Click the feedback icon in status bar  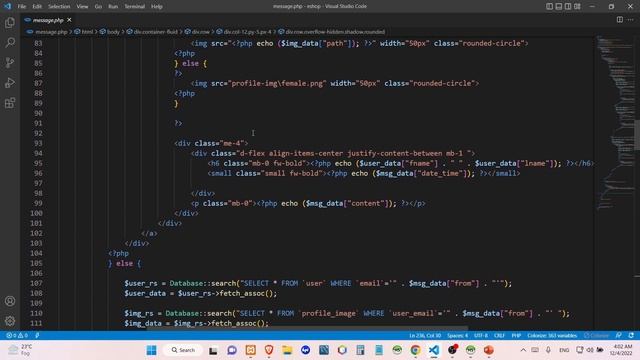click(619, 336)
